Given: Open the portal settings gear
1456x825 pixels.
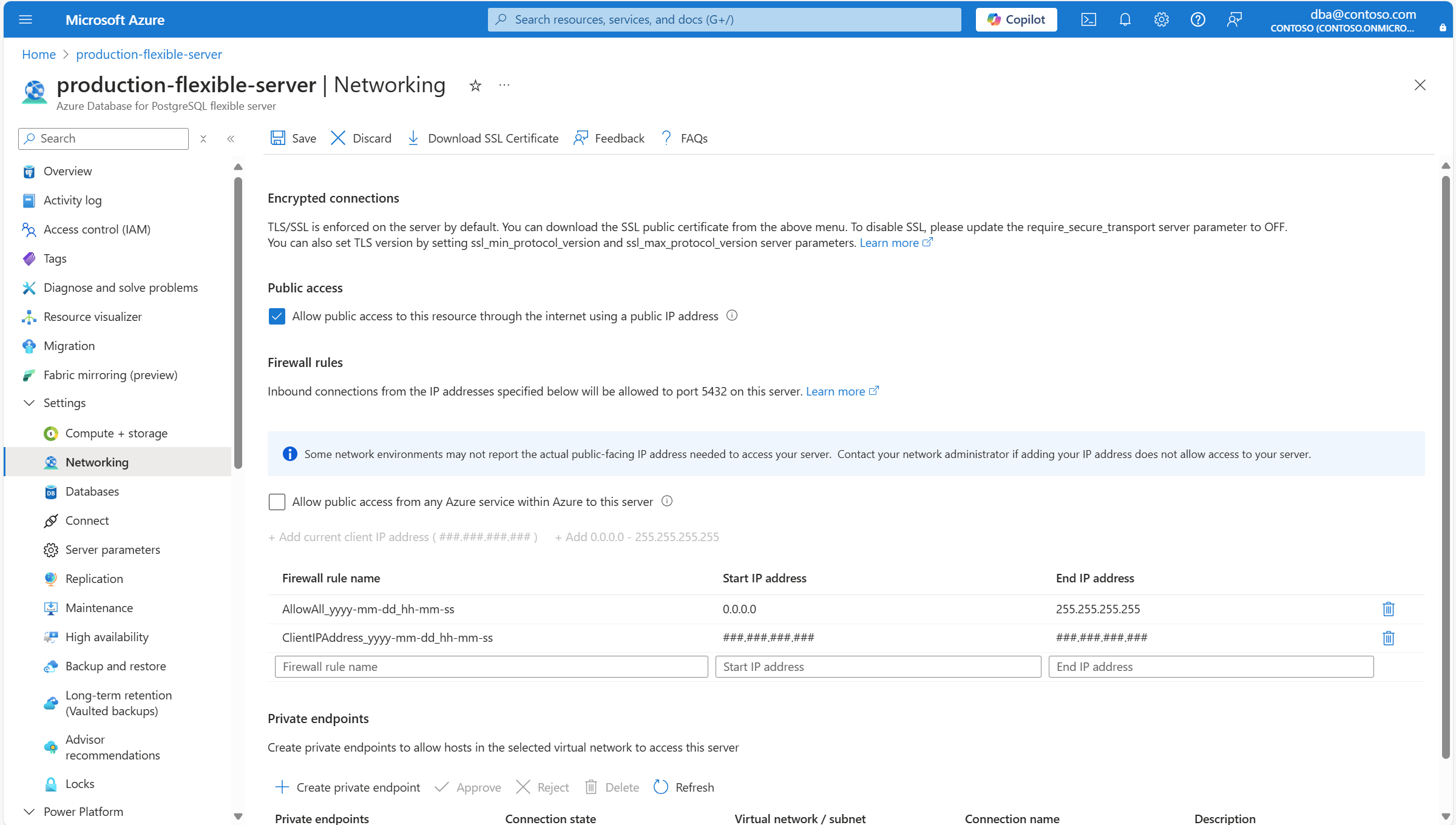Looking at the screenshot, I should [1161, 19].
